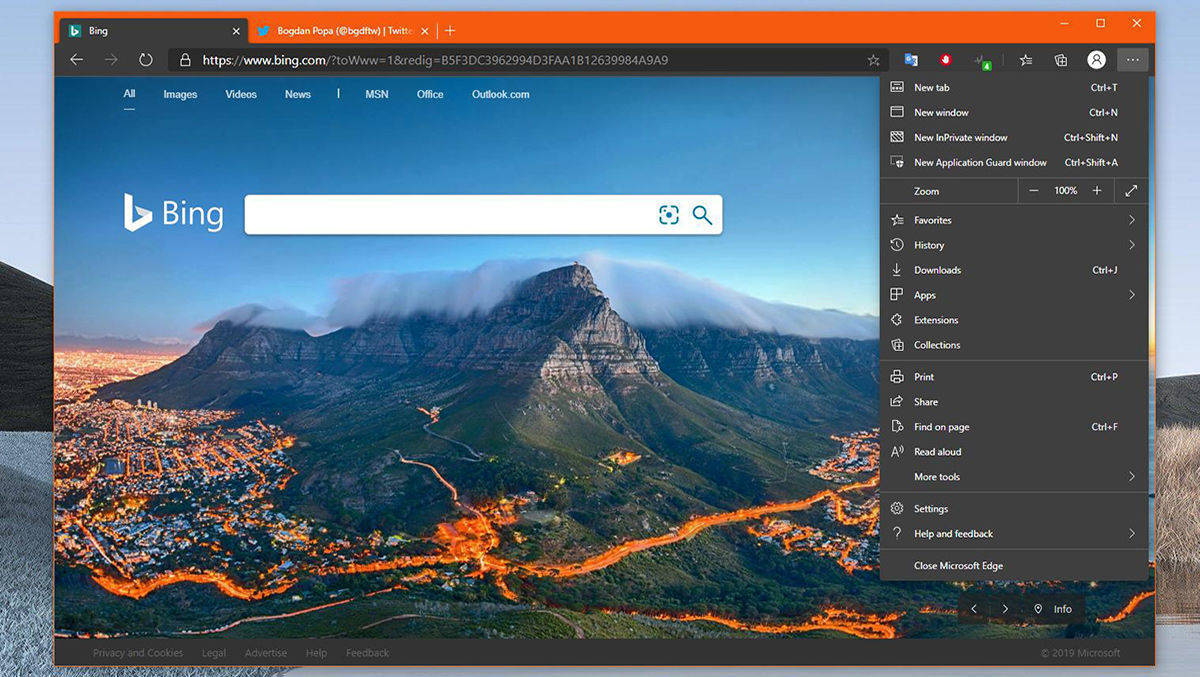Click the forward navigation arrow
This screenshot has height=677, width=1200.
(111, 60)
